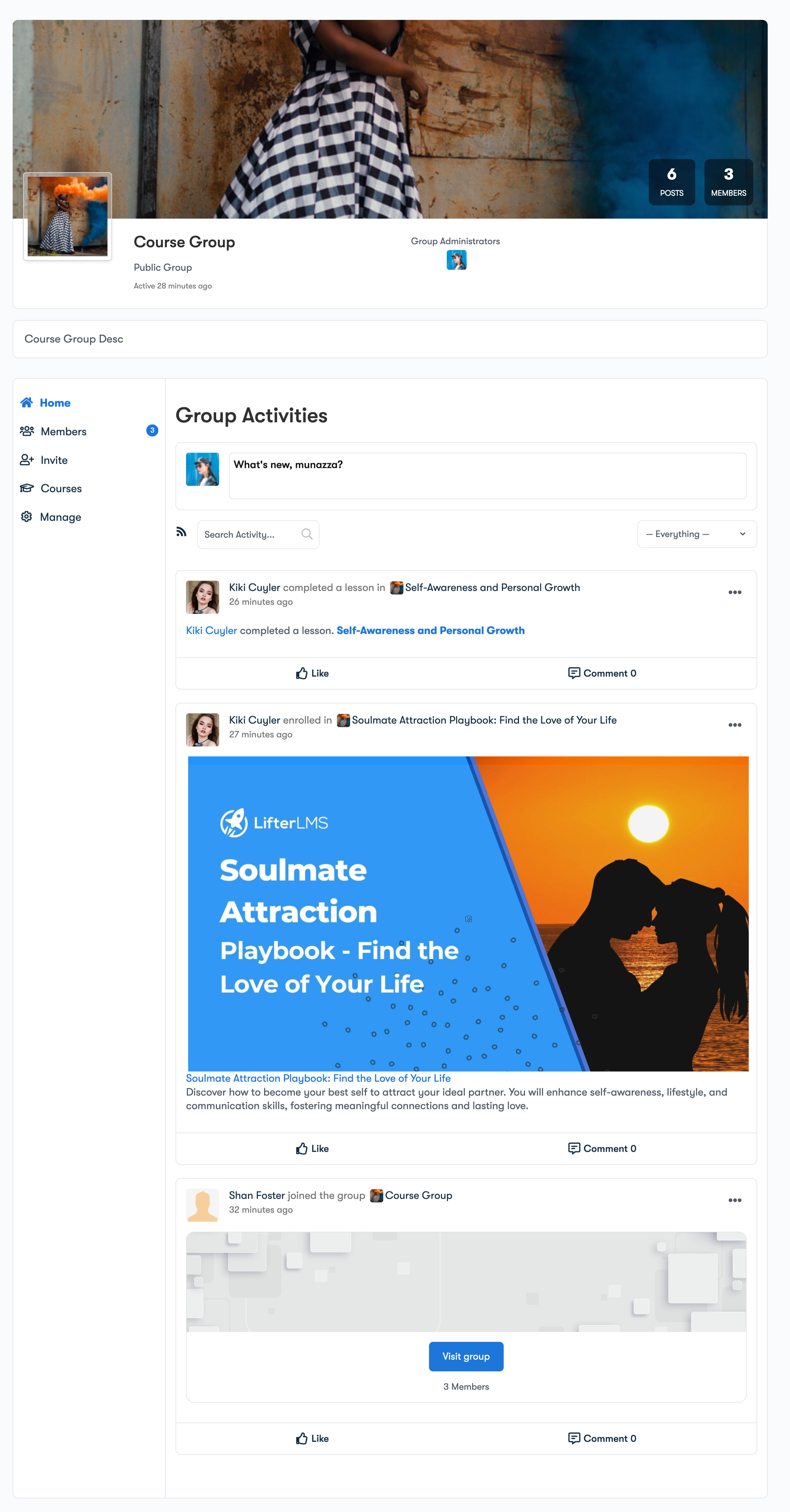The height and width of the screenshot is (1512, 790).
Task: Click the Home house icon in sidebar
Action: click(x=26, y=403)
